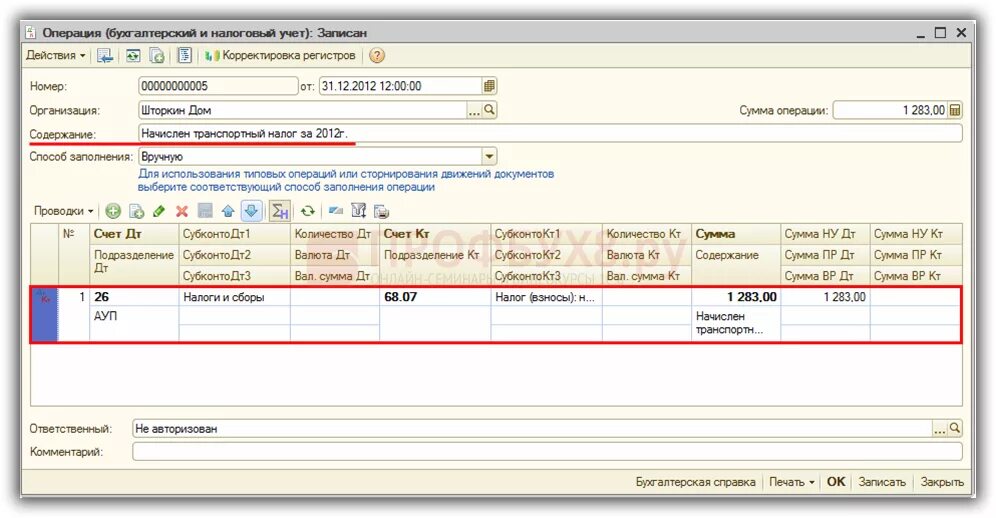Open the help question mark icon
996x518 pixels.
[377, 56]
